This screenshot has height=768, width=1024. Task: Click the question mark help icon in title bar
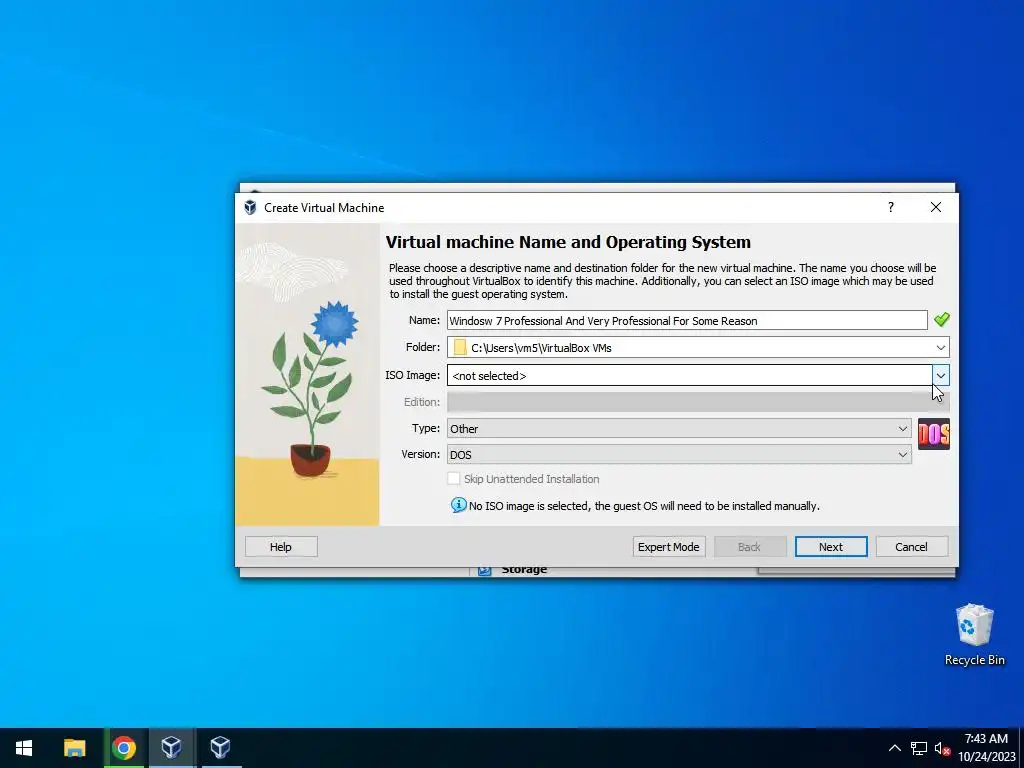[890, 207]
